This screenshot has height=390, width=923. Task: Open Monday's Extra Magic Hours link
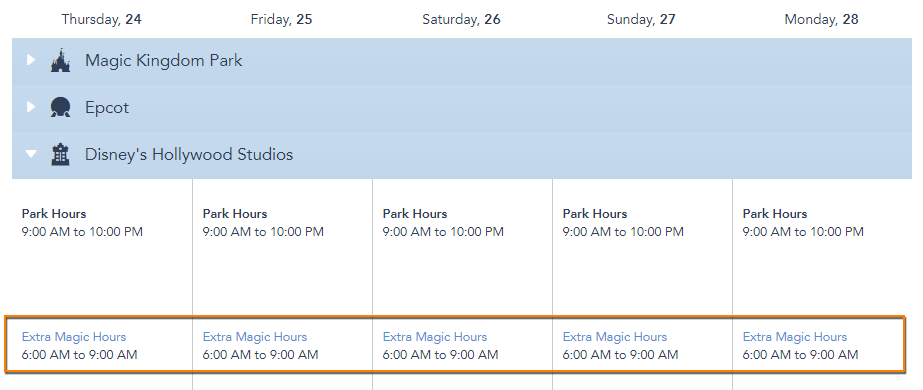[795, 337]
